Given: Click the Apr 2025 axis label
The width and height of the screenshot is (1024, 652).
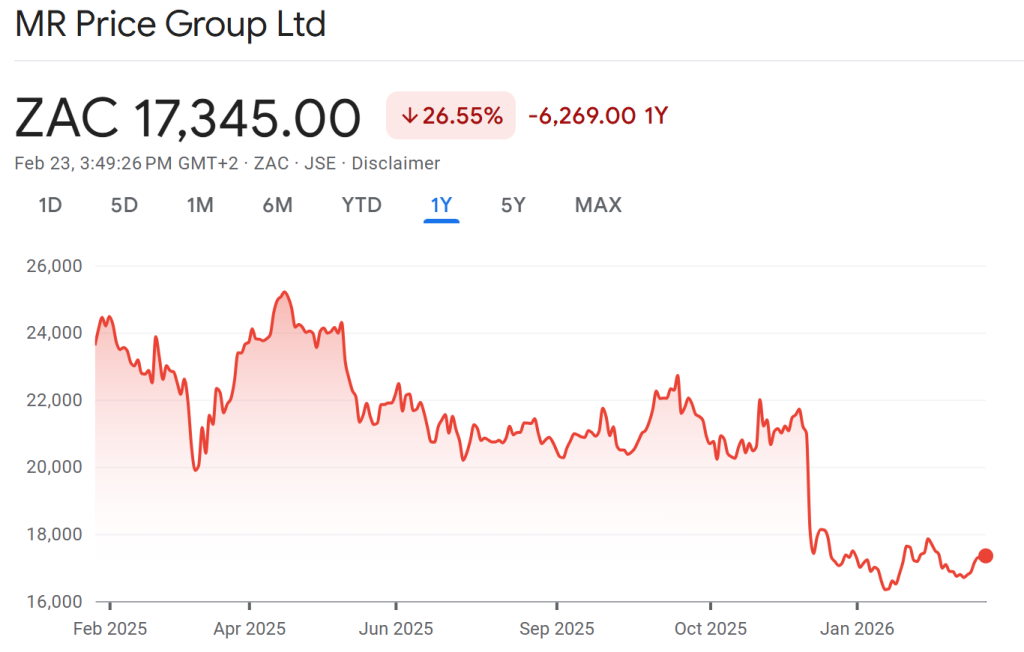Looking at the screenshot, I should [x=251, y=629].
